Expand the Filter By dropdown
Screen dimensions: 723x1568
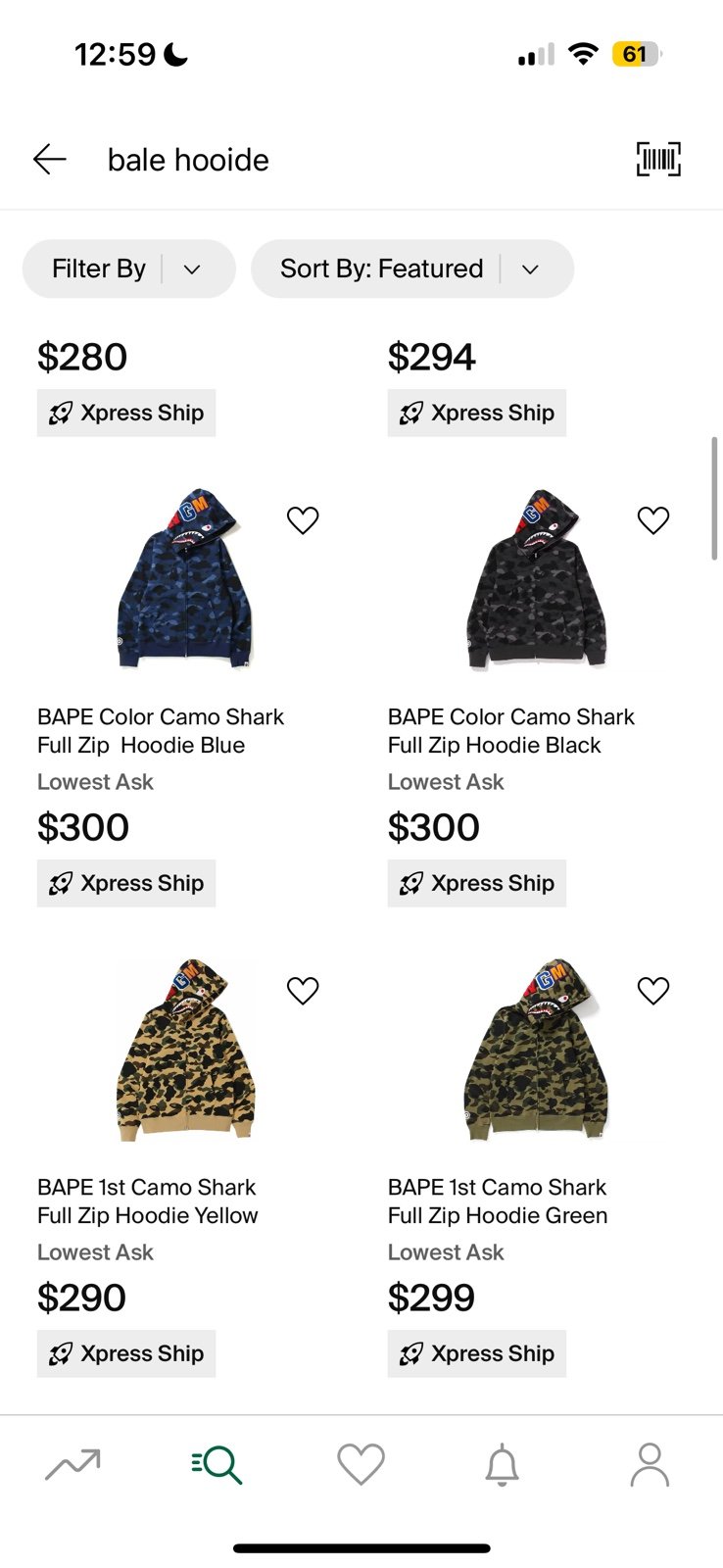129,269
